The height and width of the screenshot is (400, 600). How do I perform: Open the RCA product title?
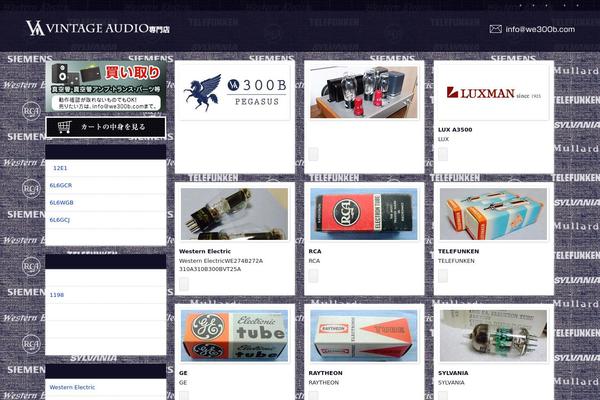click(x=315, y=251)
